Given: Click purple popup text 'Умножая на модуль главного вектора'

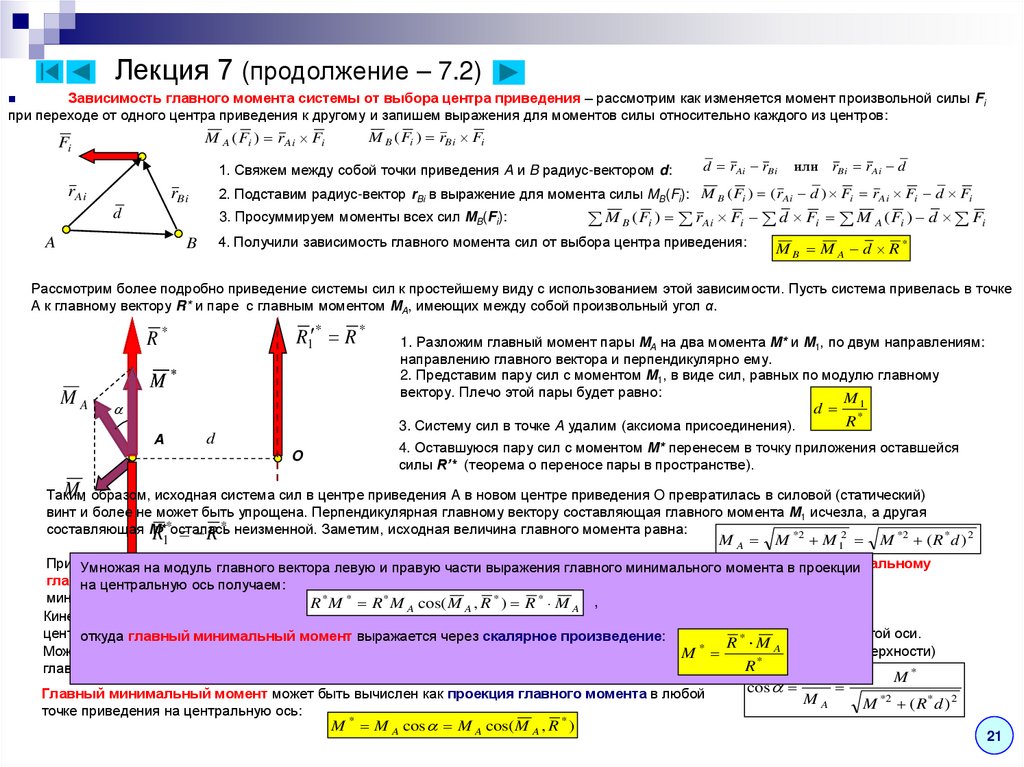Looking at the screenshot, I should click(x=470, y=576).
